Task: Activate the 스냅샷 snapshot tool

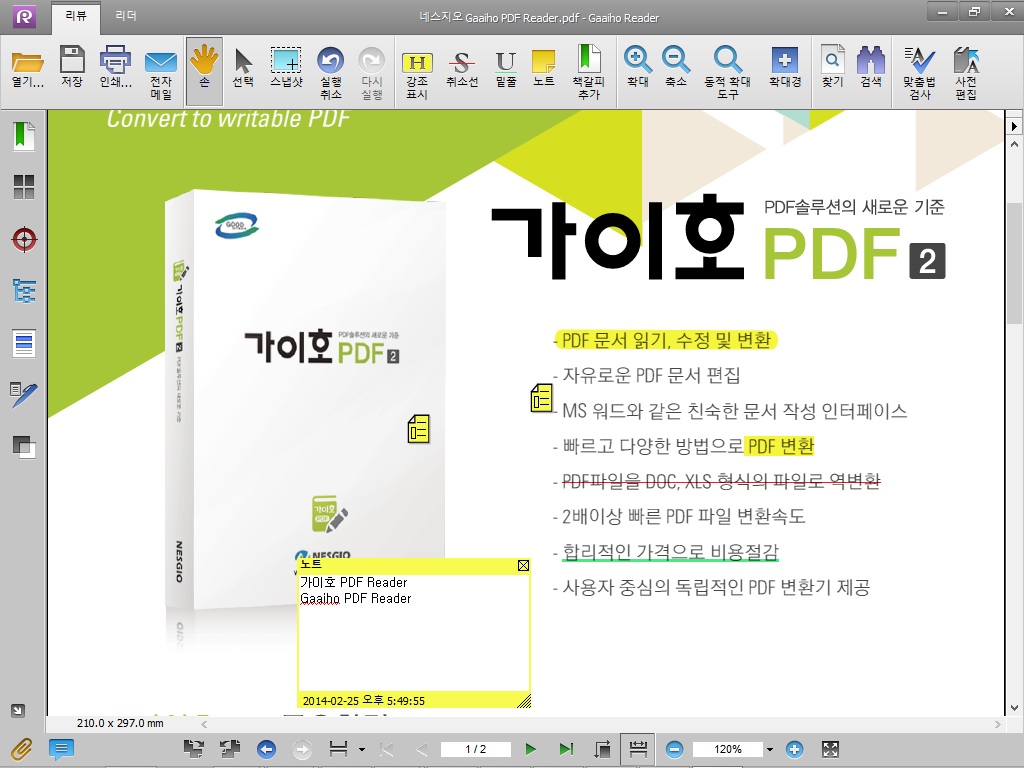Action: (286, 70)
